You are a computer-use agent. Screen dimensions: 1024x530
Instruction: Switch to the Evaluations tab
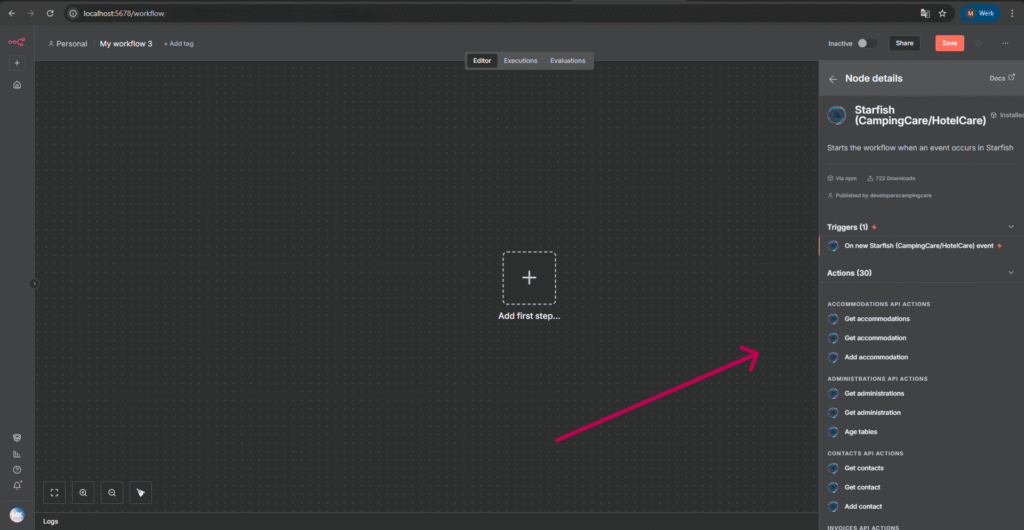pyautogui.click(x=567, y=61)
